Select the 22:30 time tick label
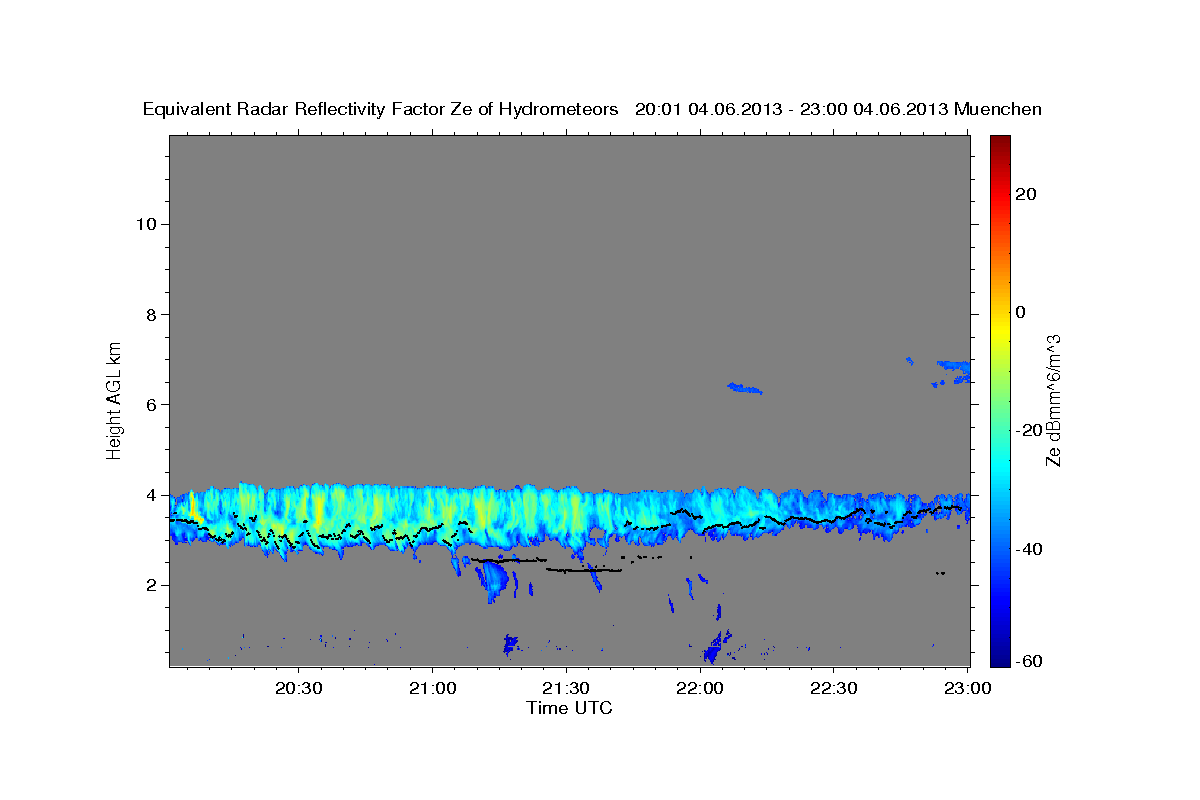The width and height of the screenshot is (1200, 800). coord(834,688)
